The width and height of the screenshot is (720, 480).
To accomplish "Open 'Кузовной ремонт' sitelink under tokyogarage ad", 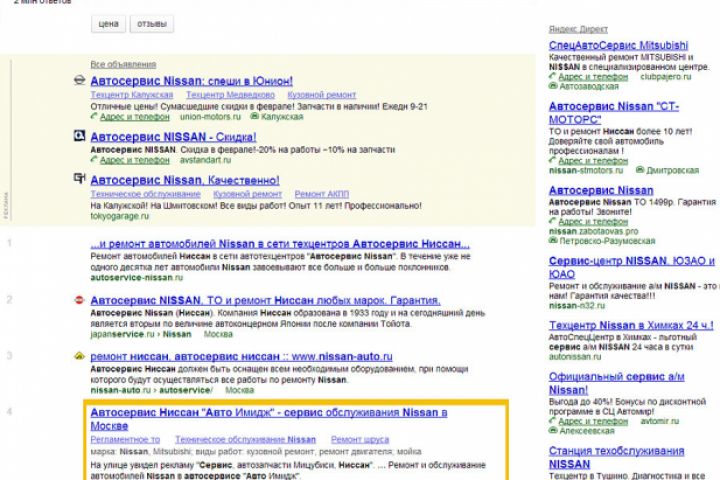I will [248, 194].
